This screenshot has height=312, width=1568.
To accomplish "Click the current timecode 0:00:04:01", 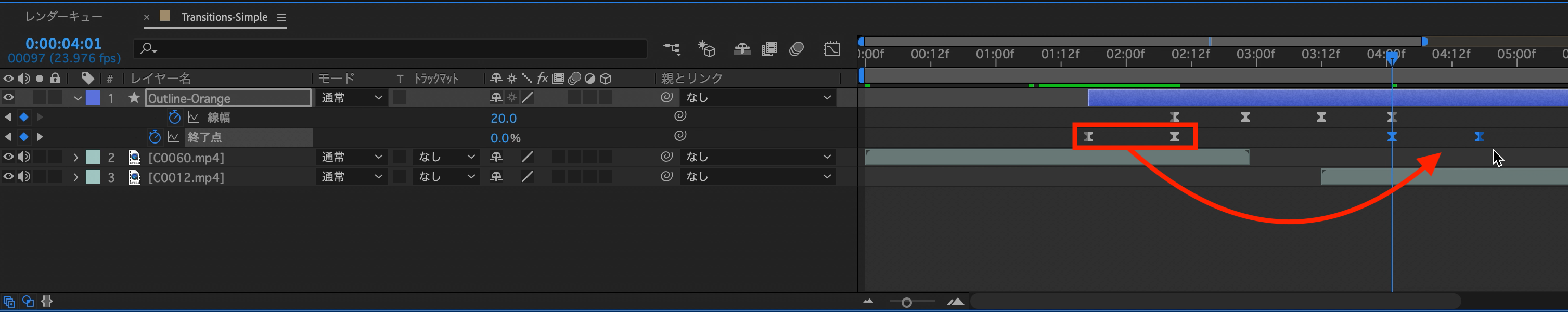I will [x=63, y=44].
